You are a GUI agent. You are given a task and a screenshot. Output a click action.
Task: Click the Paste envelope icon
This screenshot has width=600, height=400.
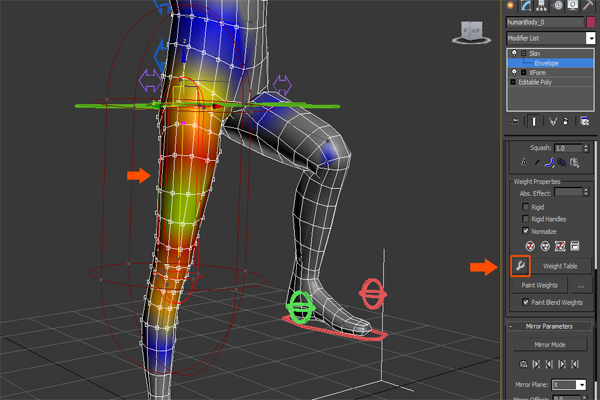tap(574, 163)
